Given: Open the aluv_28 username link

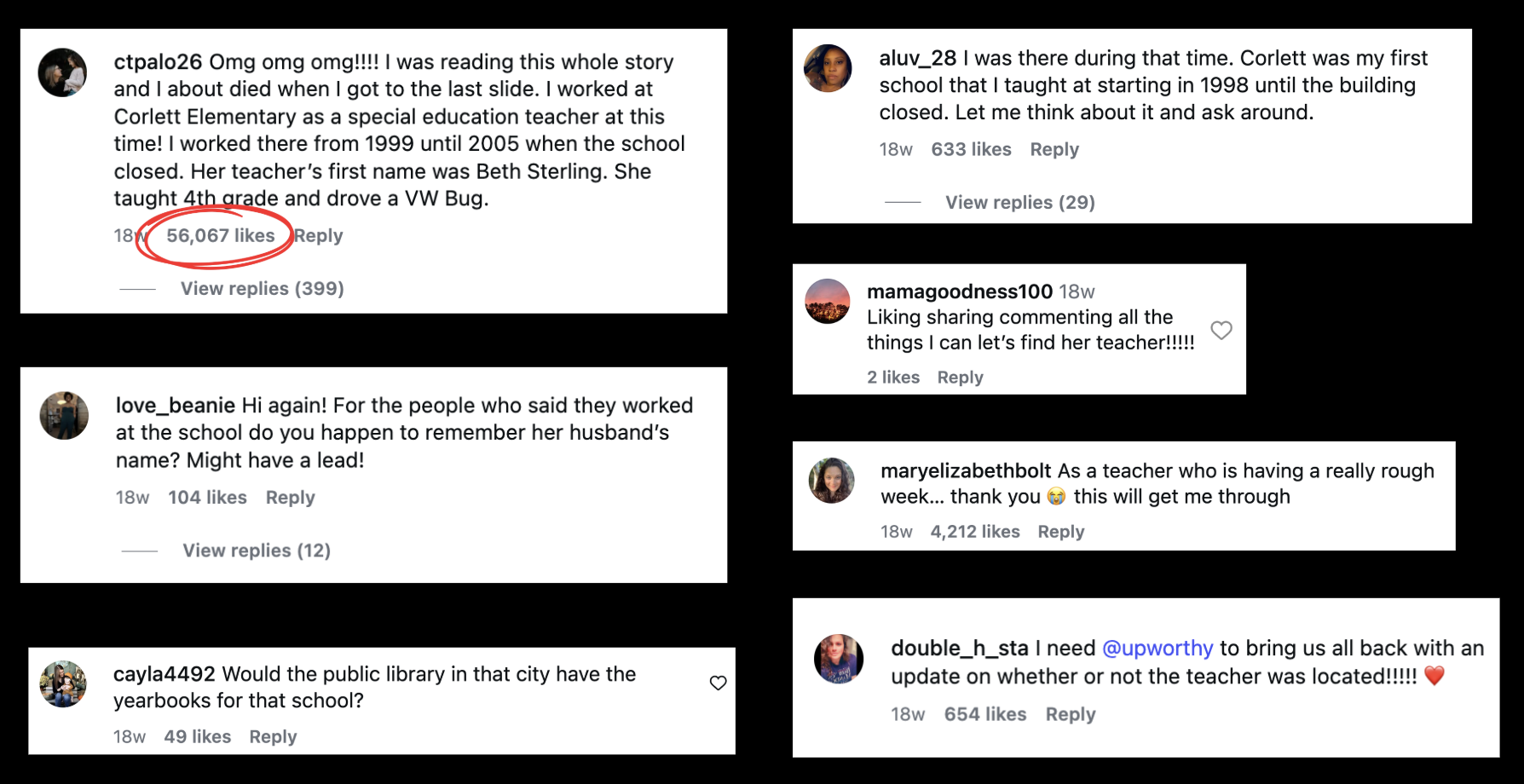Looking at the screenshot, I should [917, 58].
